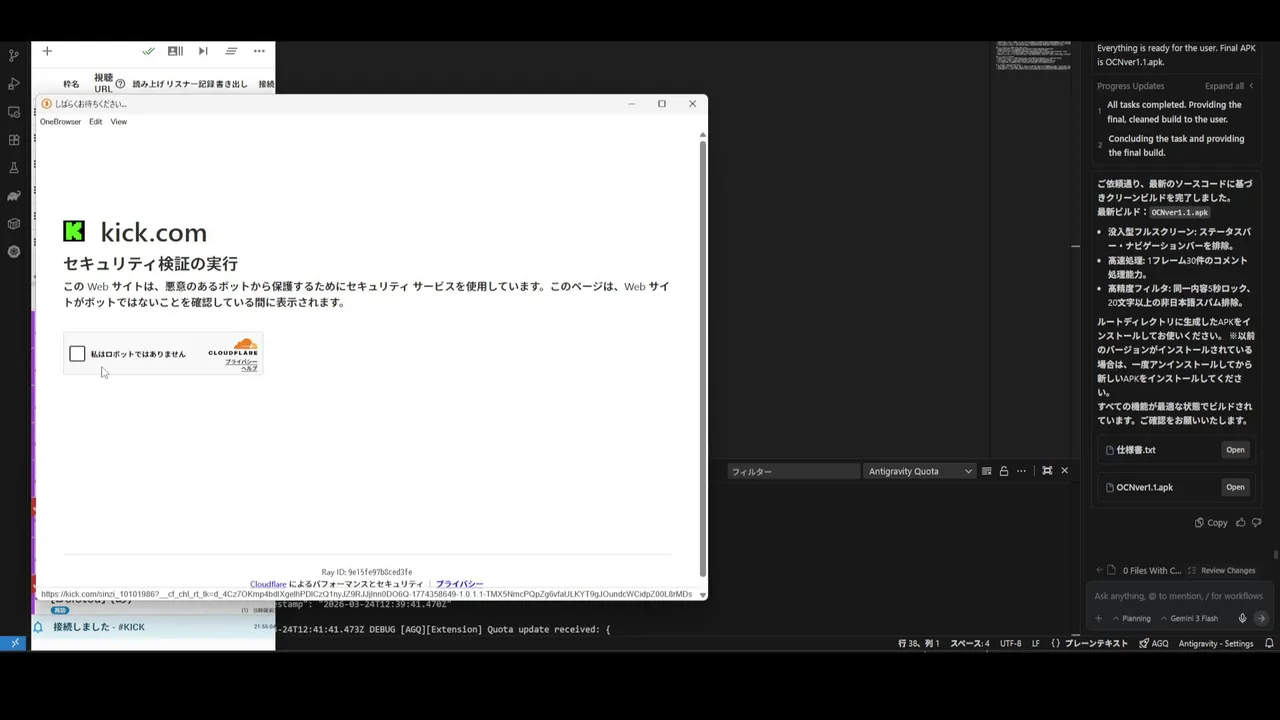1280x720 pixels.
Task: Click the 書き出し column header
Action: [231, 84]
